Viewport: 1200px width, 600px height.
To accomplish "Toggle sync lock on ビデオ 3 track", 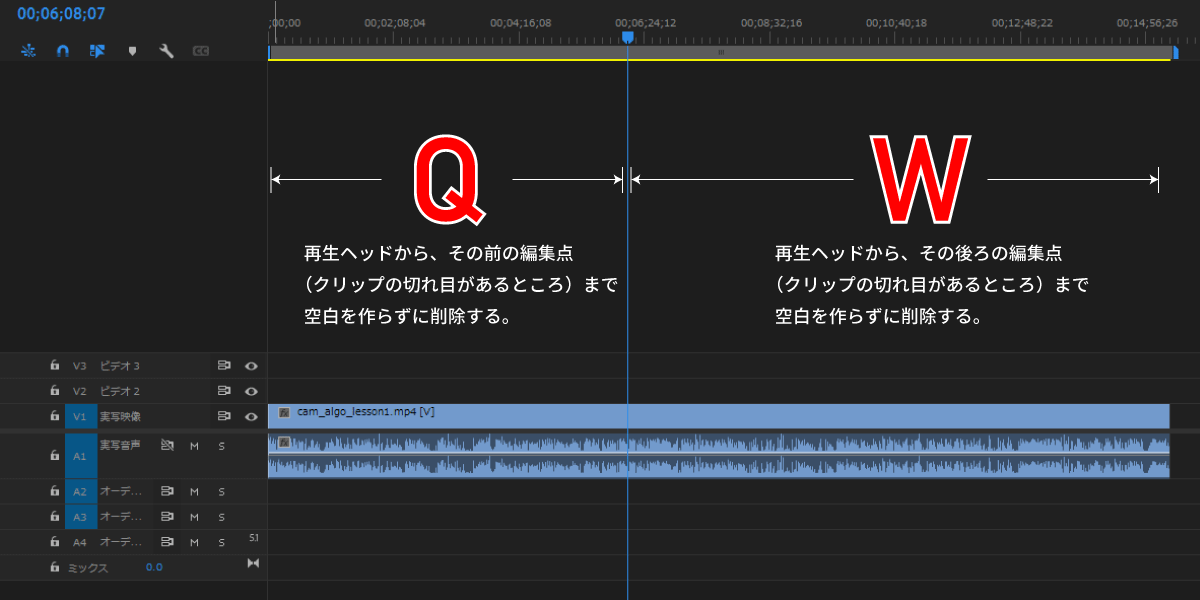I will (224, 366).
